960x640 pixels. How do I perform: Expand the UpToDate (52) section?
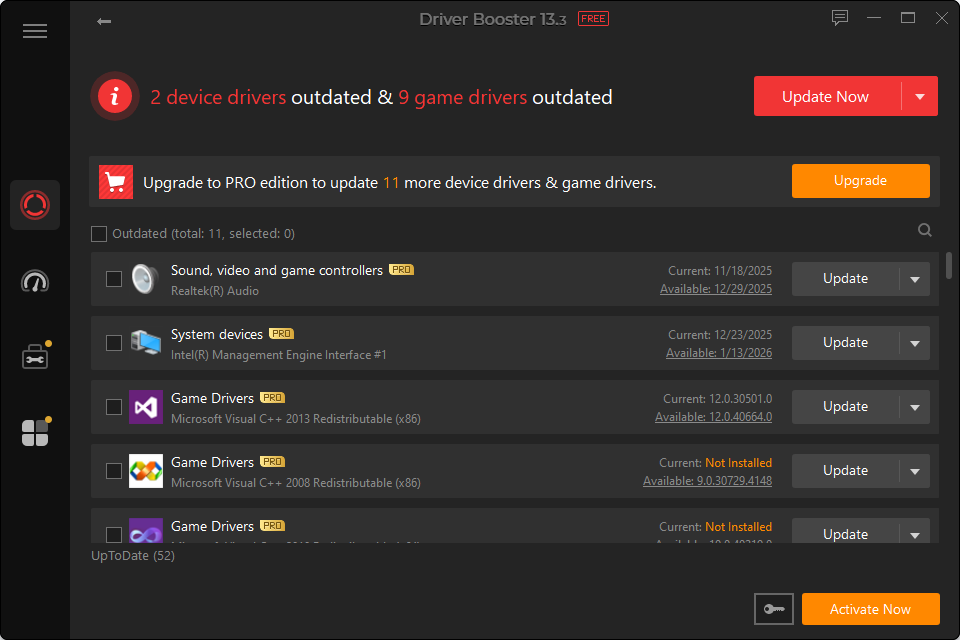pyautogui.click(x=133, y=555)
